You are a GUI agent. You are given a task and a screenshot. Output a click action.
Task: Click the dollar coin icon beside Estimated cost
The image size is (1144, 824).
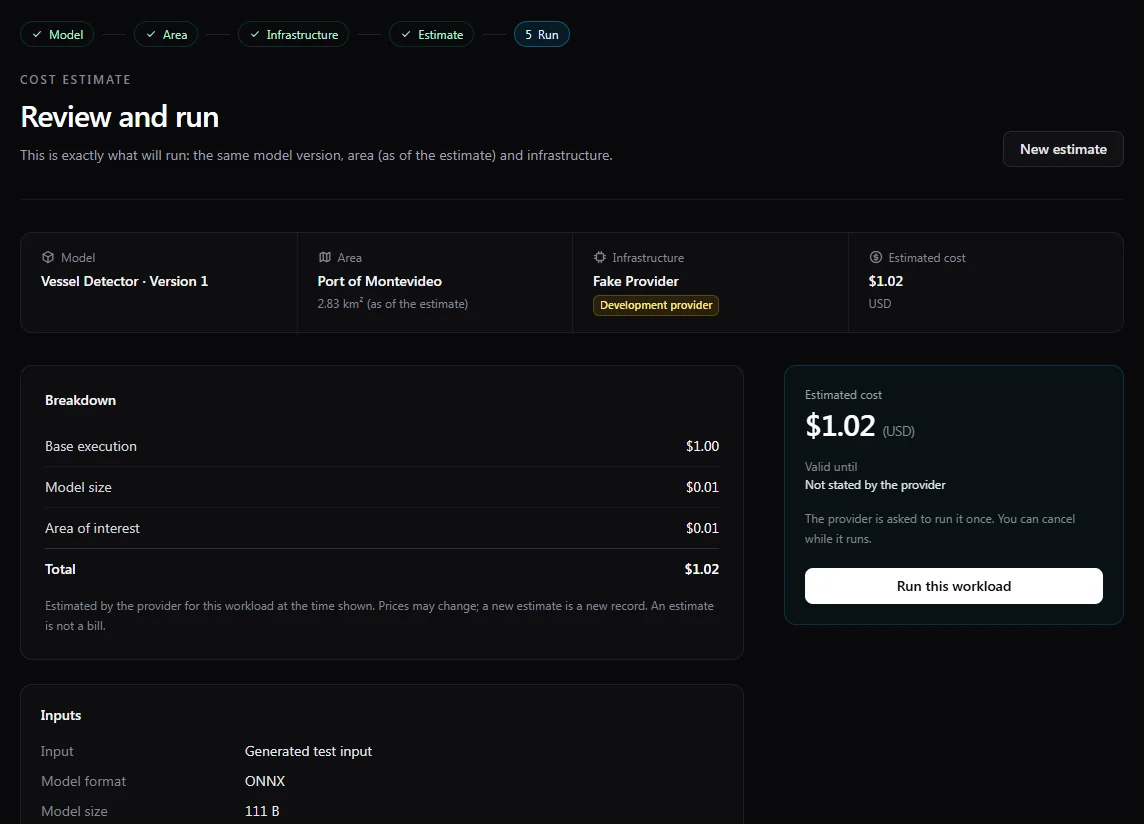click(876, 258)
